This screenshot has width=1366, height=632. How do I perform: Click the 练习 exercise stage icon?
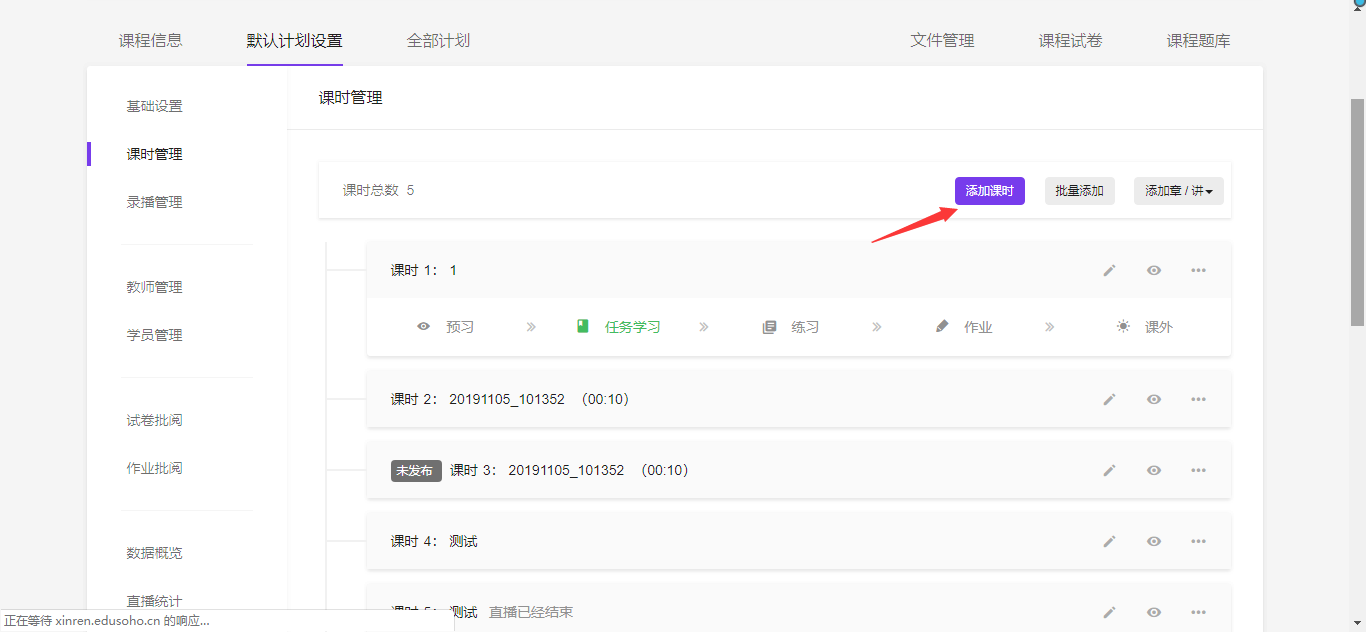click(x=769, y=327)
